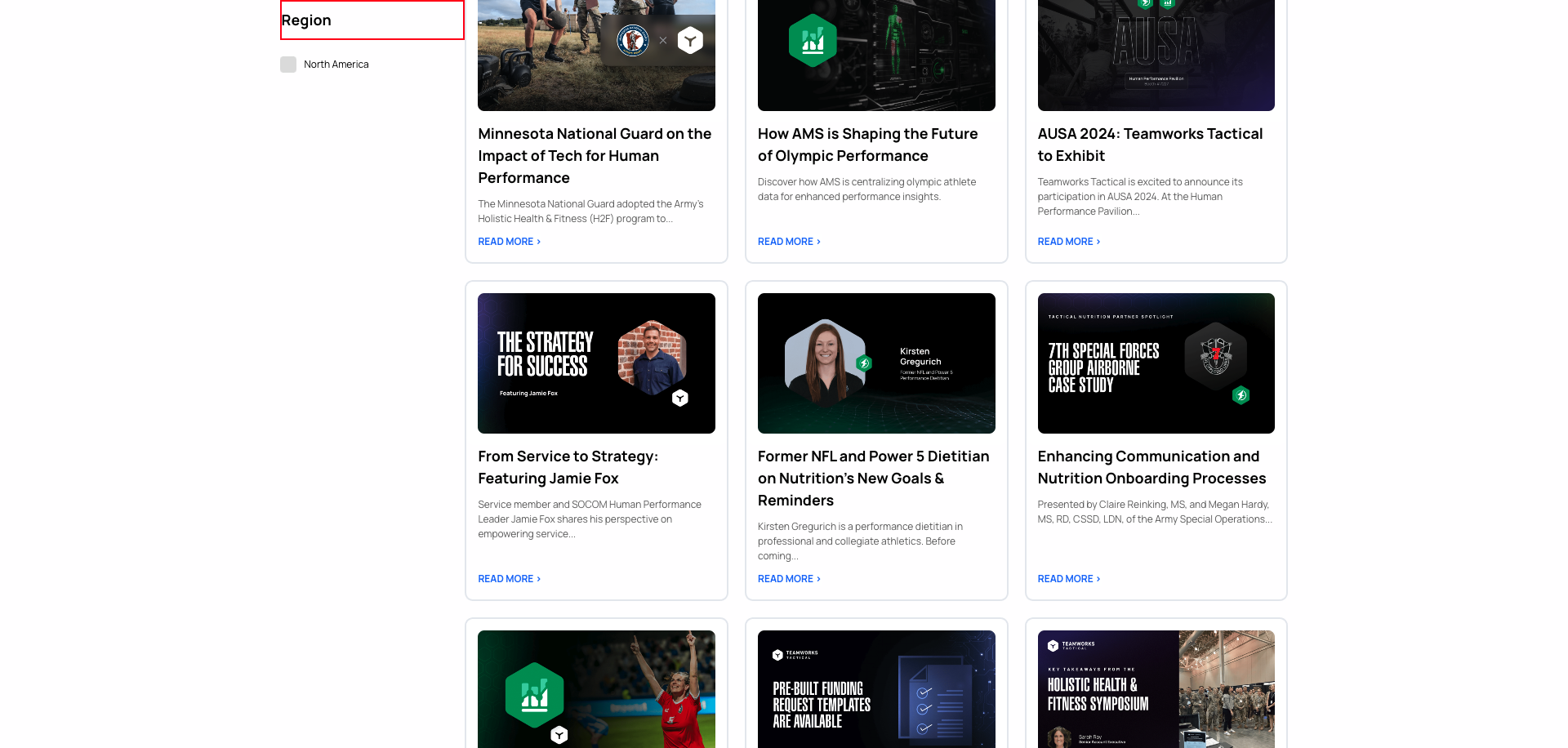
Task: Open the Region filter panel heading
Action: pos(307,20)
